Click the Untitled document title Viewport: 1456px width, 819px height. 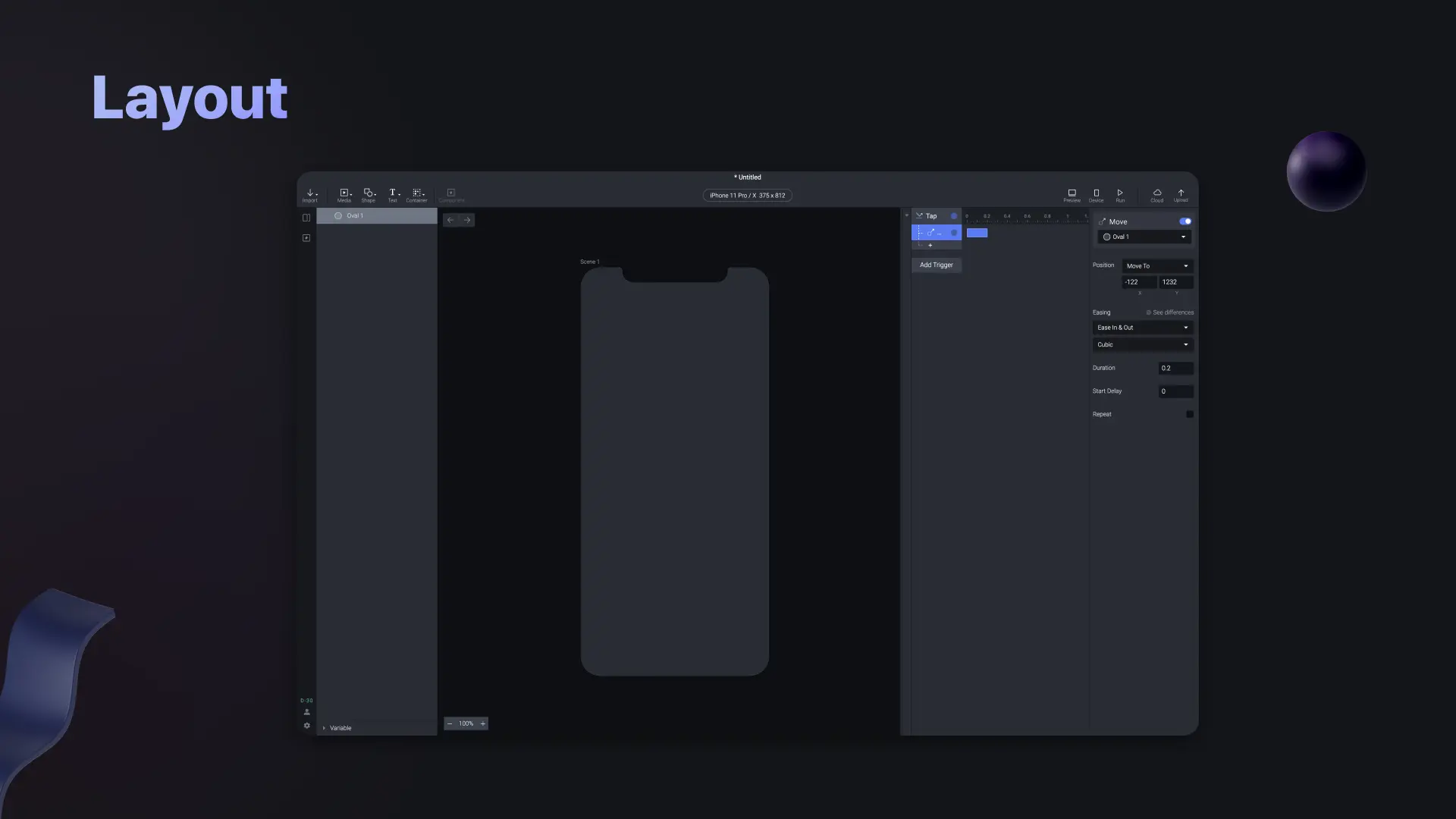(x=748, y=177)
